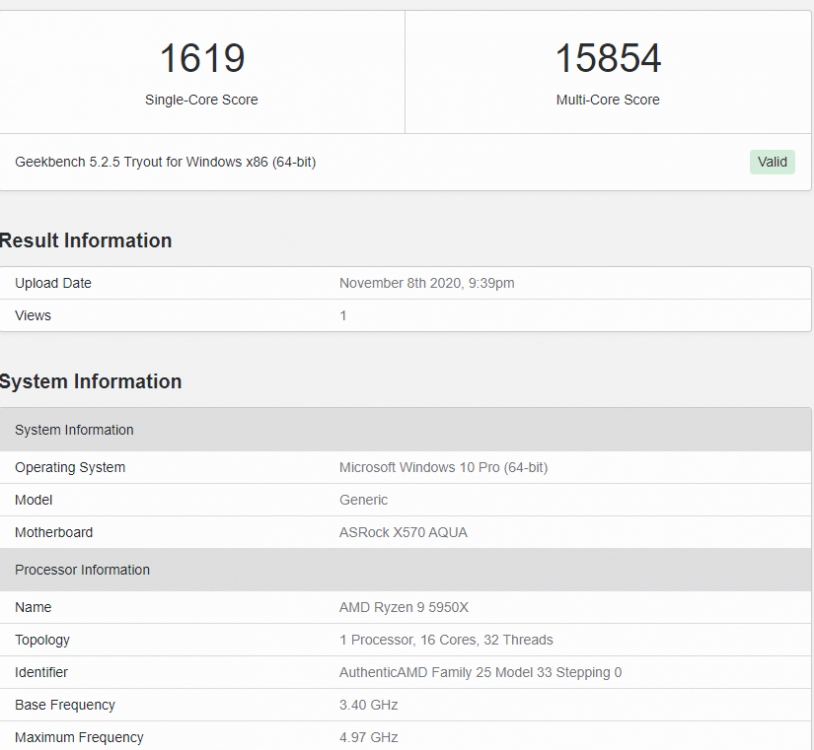Screen dimensions: 814x750
Task: Click "1 Processor, 16 Cores, 32 Threads"
Action: pyautogui.click(x=446, y=640)
